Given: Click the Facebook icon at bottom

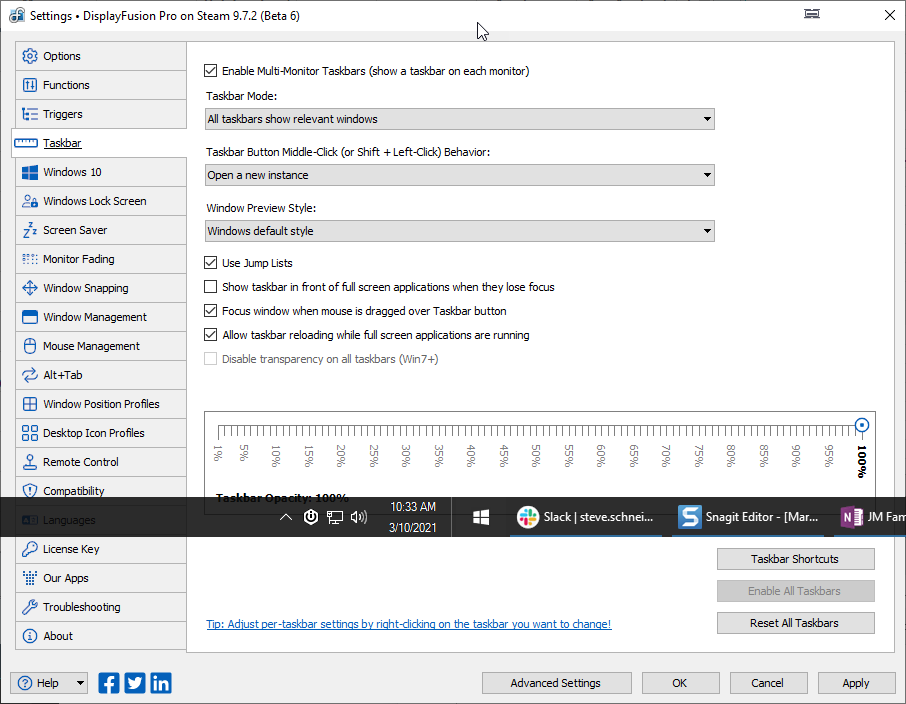Looking at the screenshot, I should 109,683.
